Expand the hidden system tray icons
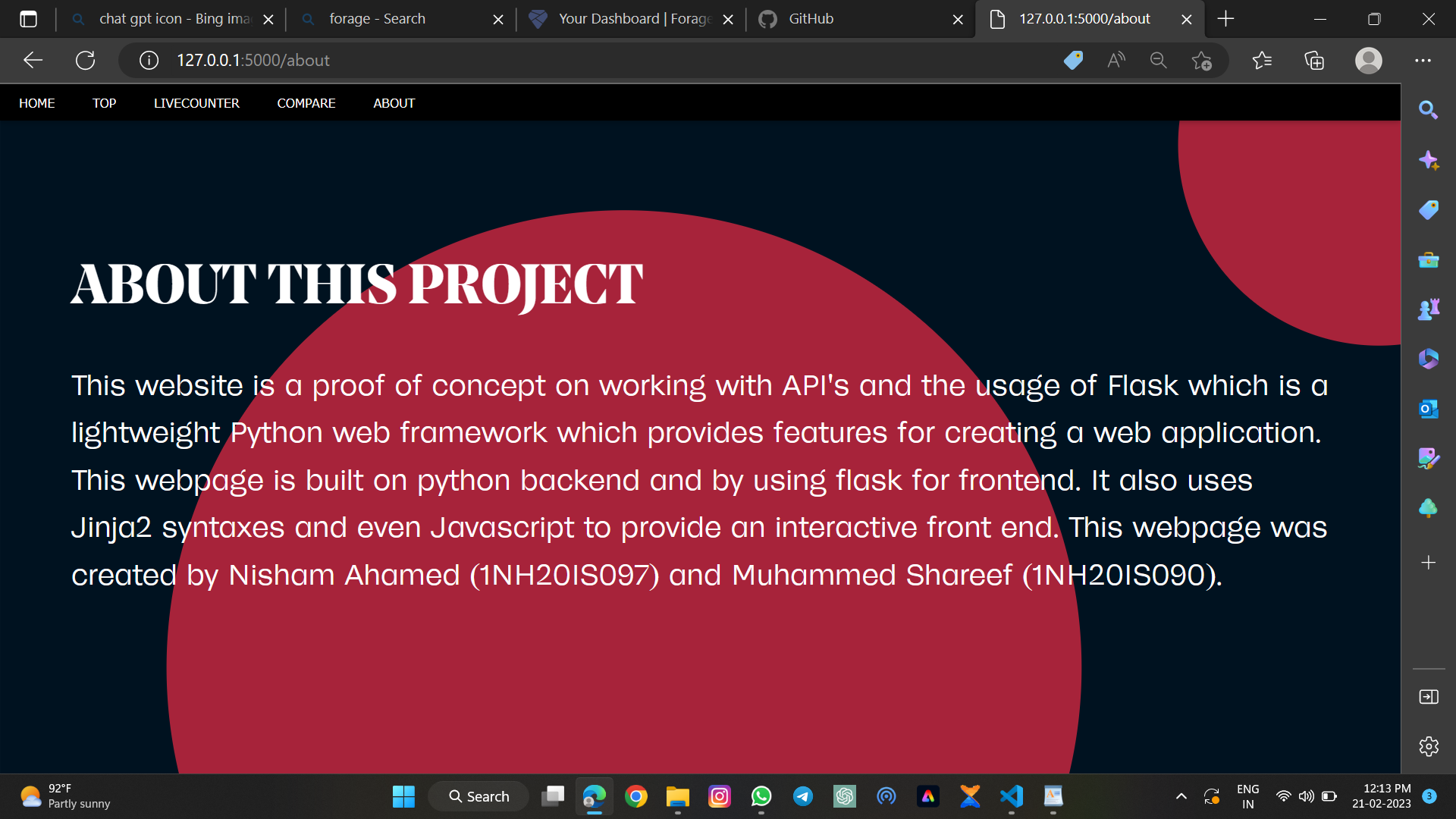The image size is (1456, 819). [x=1181, y=796]
